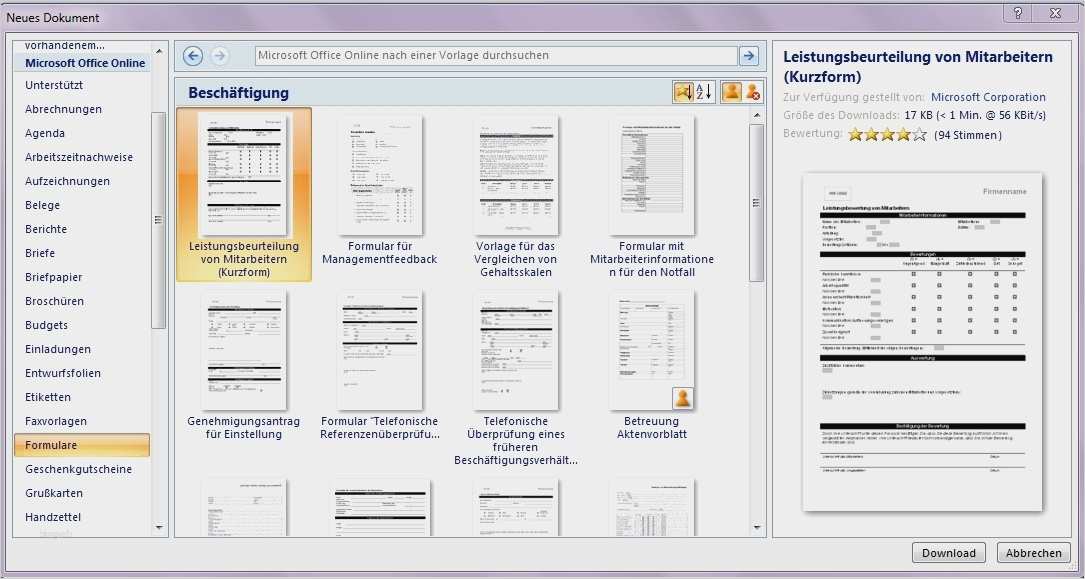Click the back navigation arrow

(x=192, y=55)
